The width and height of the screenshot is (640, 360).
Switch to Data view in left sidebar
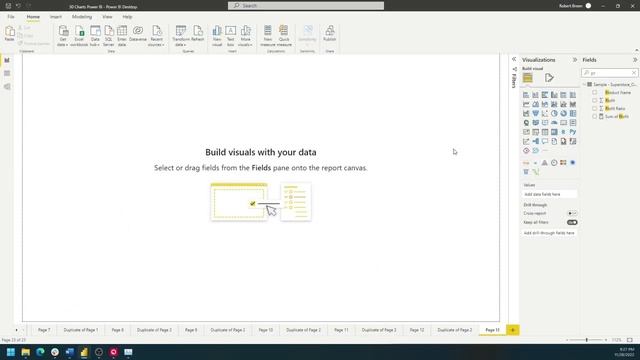click(x=7, y=73)
